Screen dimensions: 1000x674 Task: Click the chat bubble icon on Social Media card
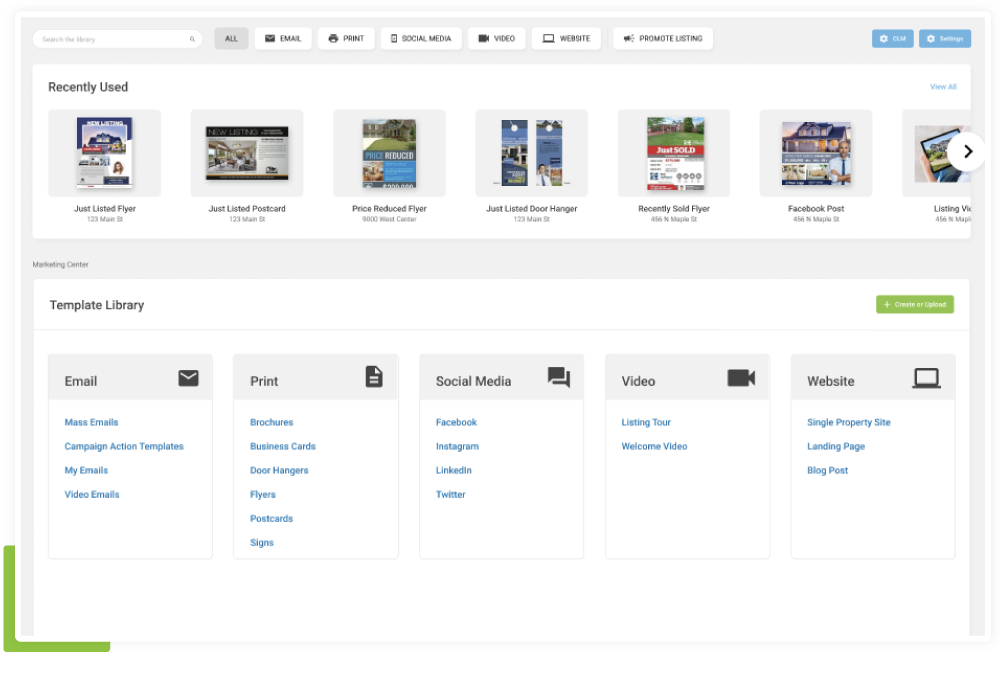(x=559, y=376)
